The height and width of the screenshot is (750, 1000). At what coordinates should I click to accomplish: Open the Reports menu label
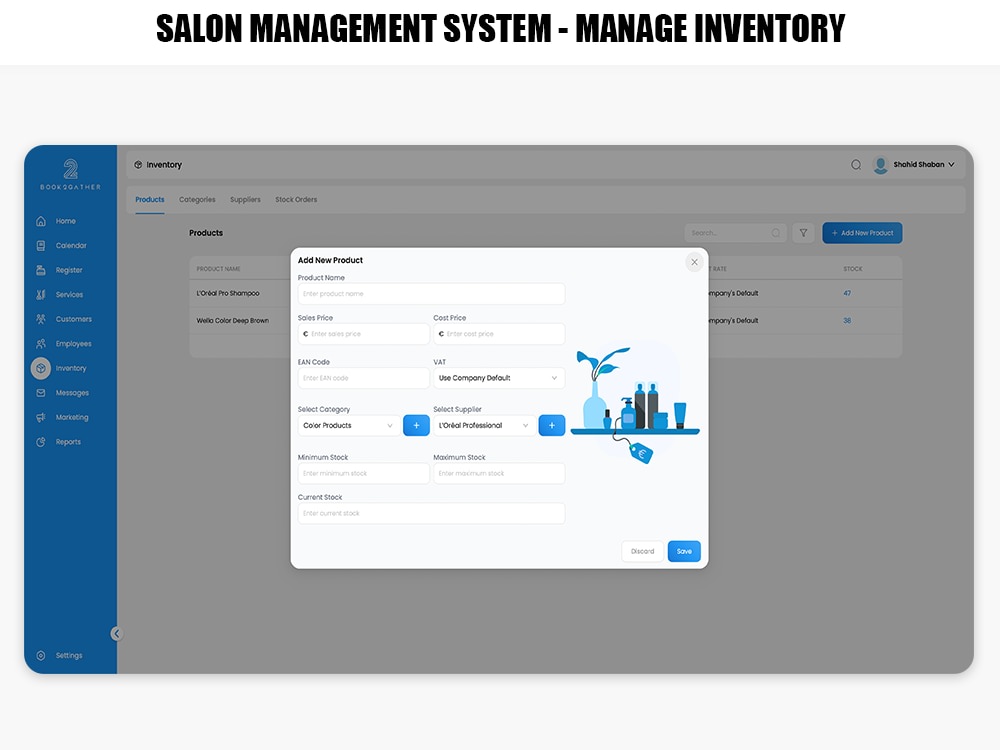[x=68, y=442]
